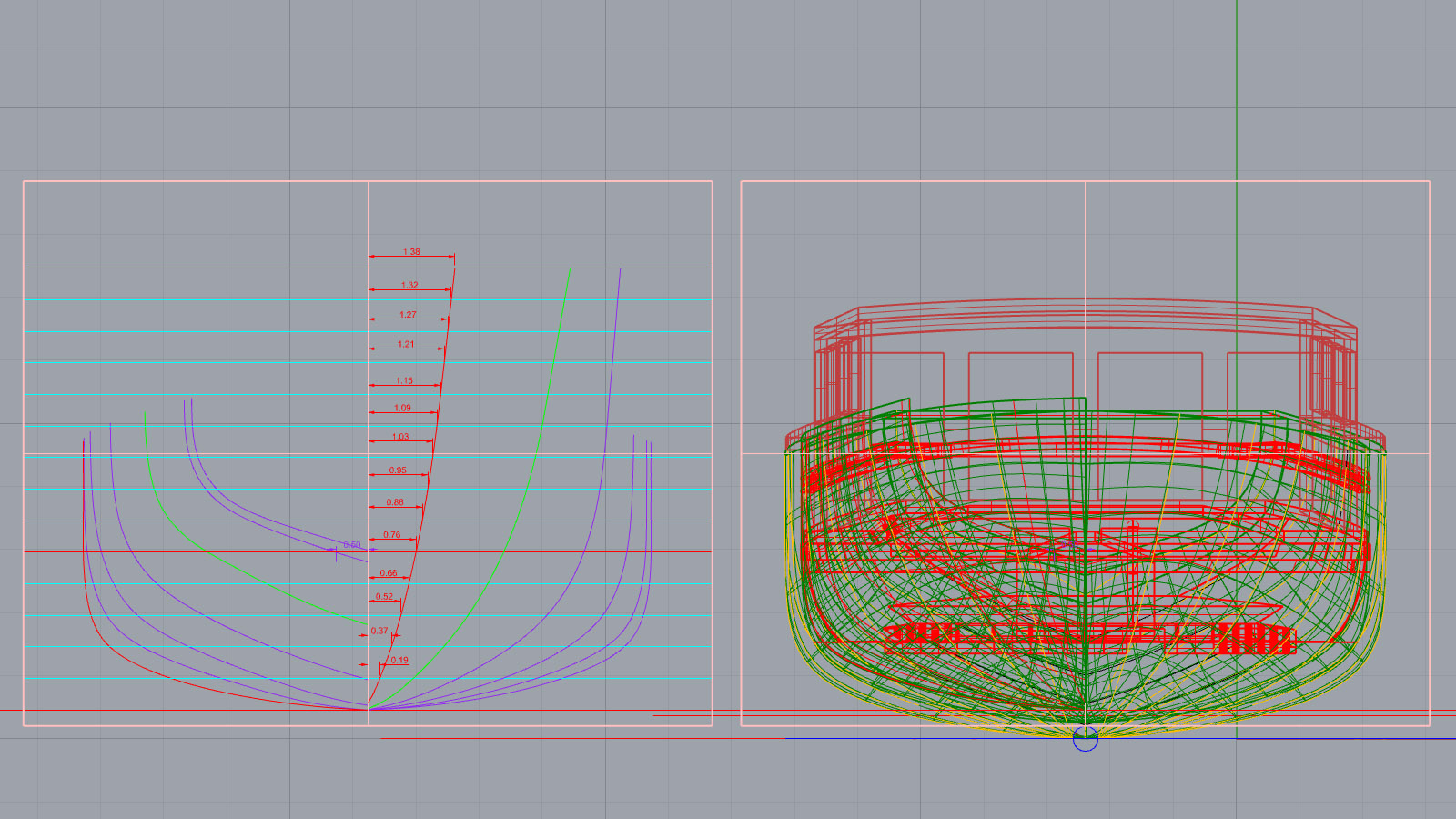
Task: Select the 1.27 dimension label
Action: pyautogui.click(x=408, y=315)
